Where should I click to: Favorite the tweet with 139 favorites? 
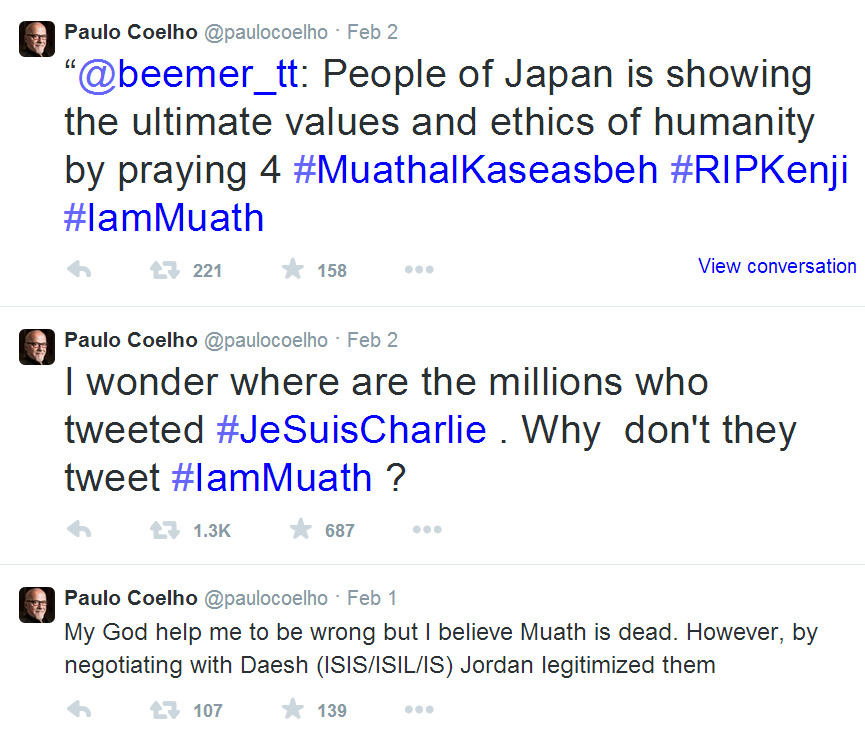tap(292, 710)
